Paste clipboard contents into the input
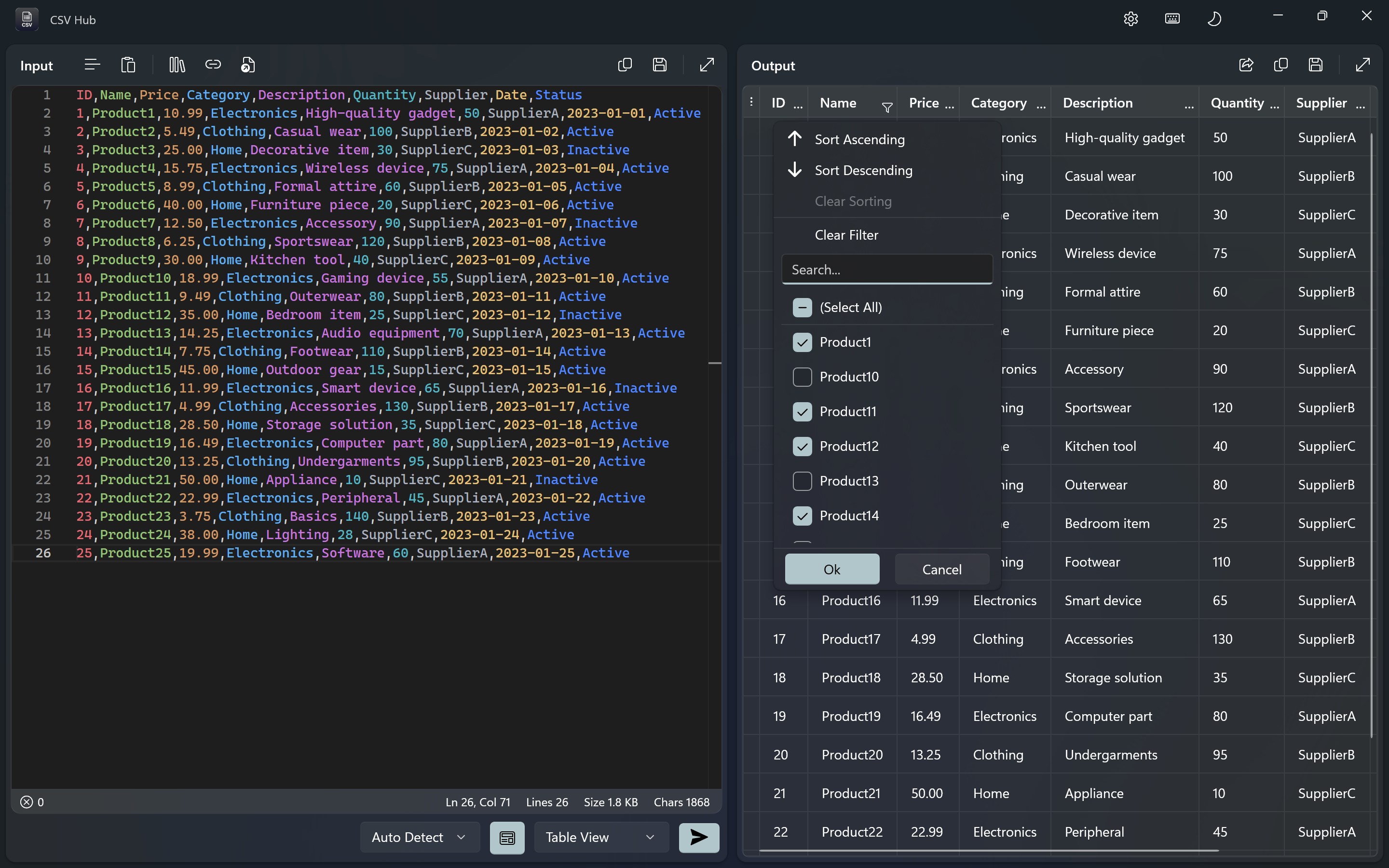The image size is (1389, 868). pos(129,64)
